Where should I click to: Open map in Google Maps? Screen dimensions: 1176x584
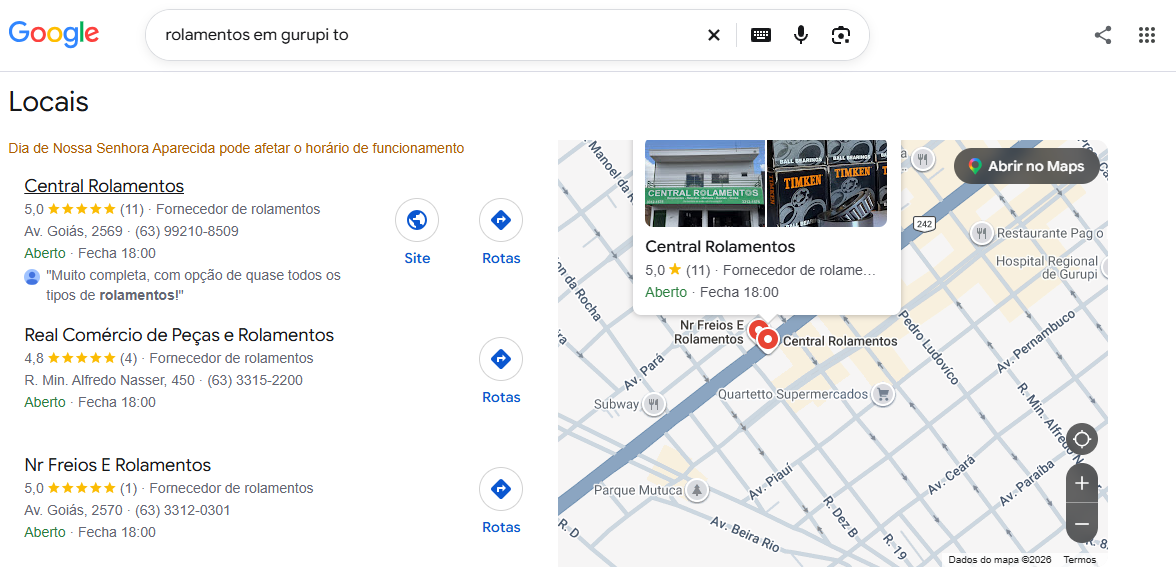click(x=1026, y=166)
